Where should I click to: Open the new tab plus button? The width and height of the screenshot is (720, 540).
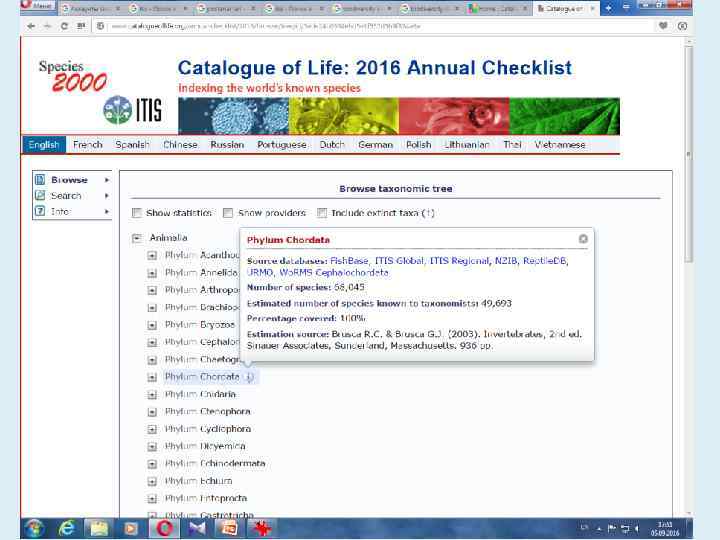coord(608,8)
